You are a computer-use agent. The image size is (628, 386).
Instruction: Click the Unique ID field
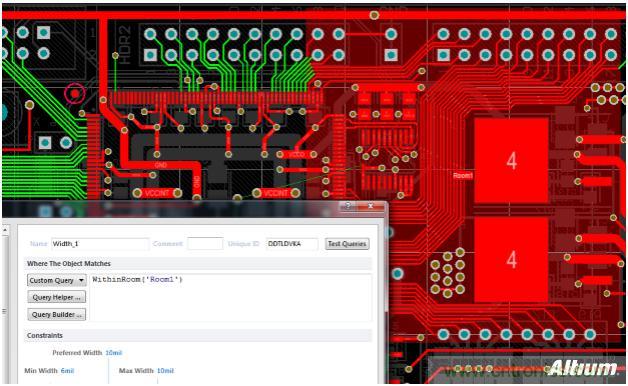pyautogui.click(x=292, y=243)
